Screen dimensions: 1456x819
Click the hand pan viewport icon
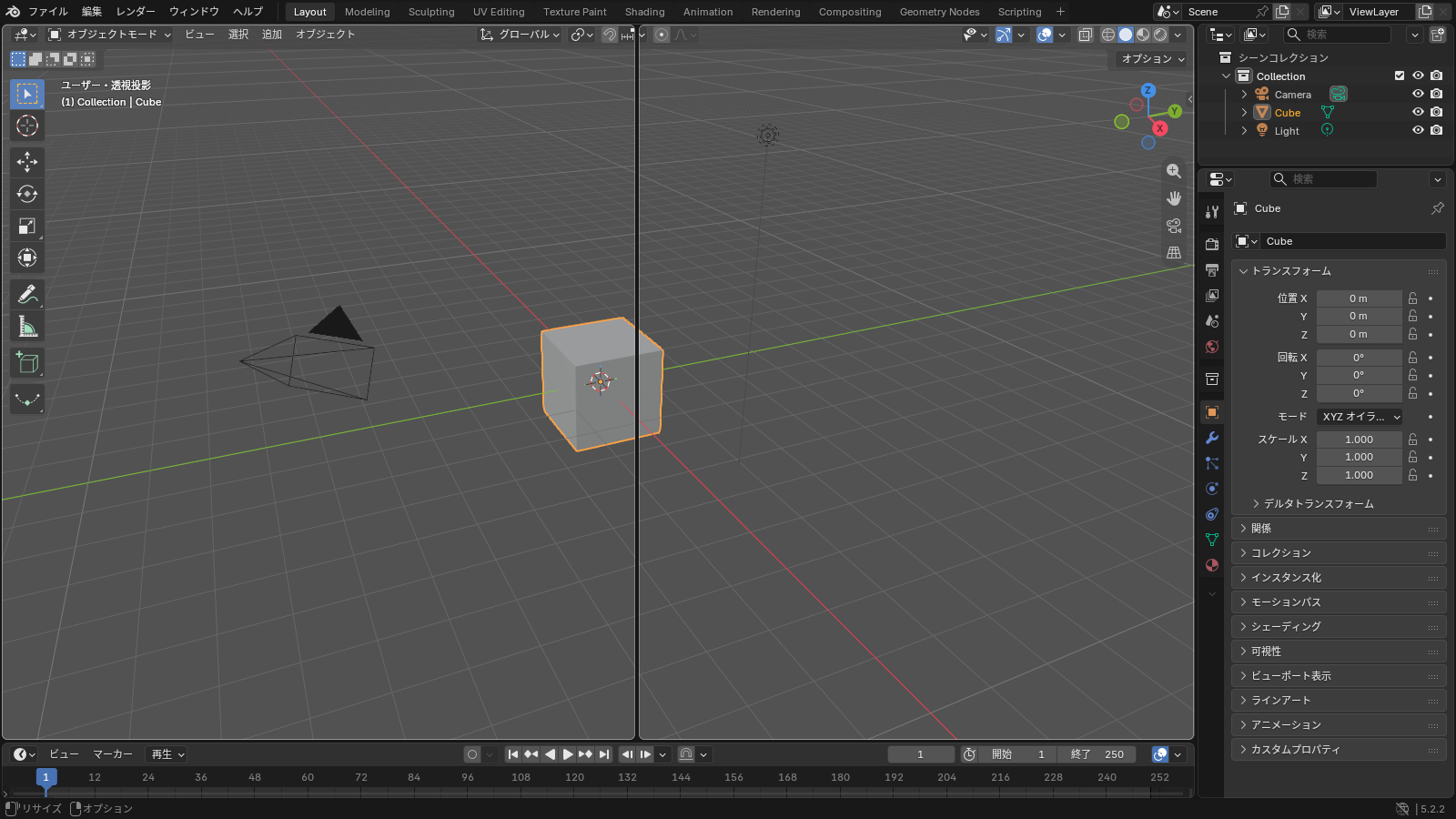(1174, 198)
